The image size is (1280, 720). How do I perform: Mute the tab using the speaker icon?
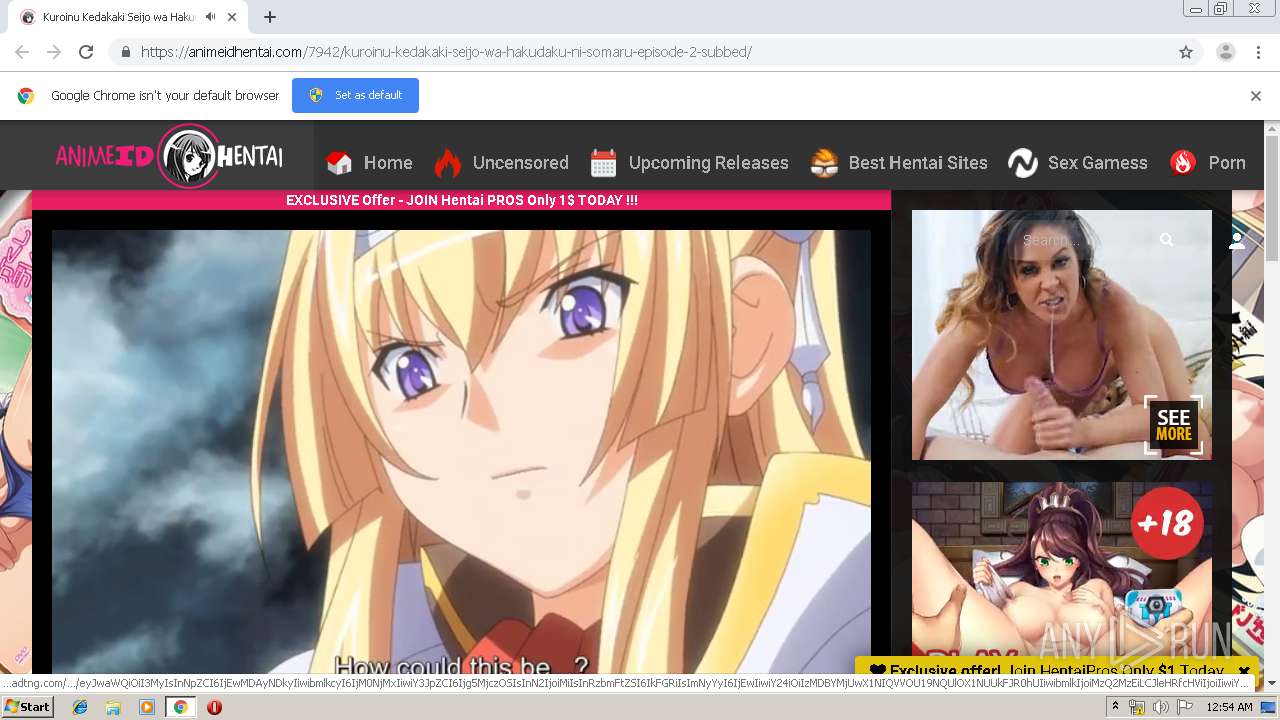click(210, 17)
